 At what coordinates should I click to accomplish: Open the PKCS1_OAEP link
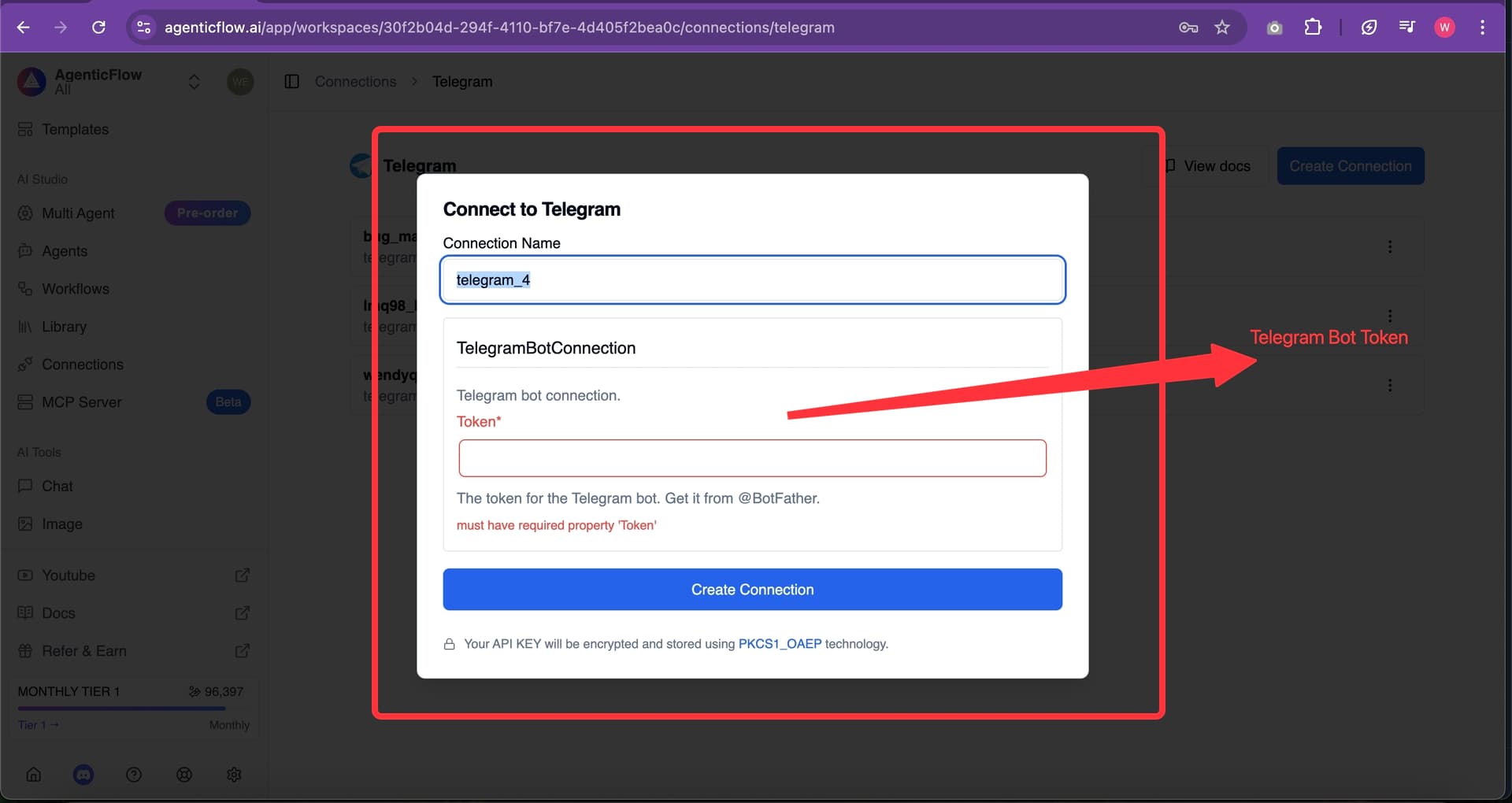click(x=780, y=644)
